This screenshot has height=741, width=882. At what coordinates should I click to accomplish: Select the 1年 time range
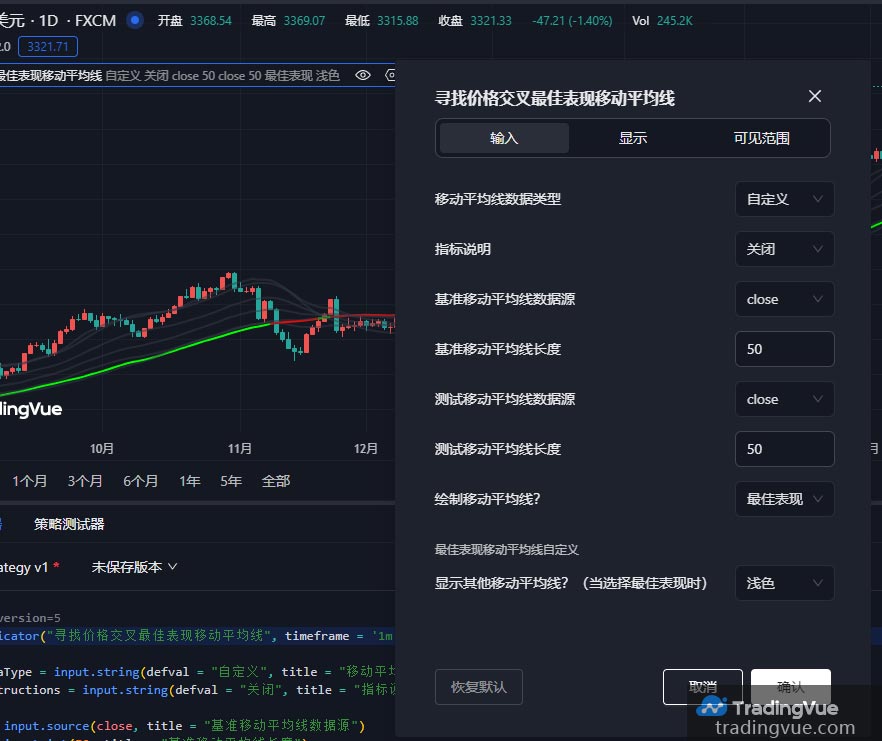[190, 481]
